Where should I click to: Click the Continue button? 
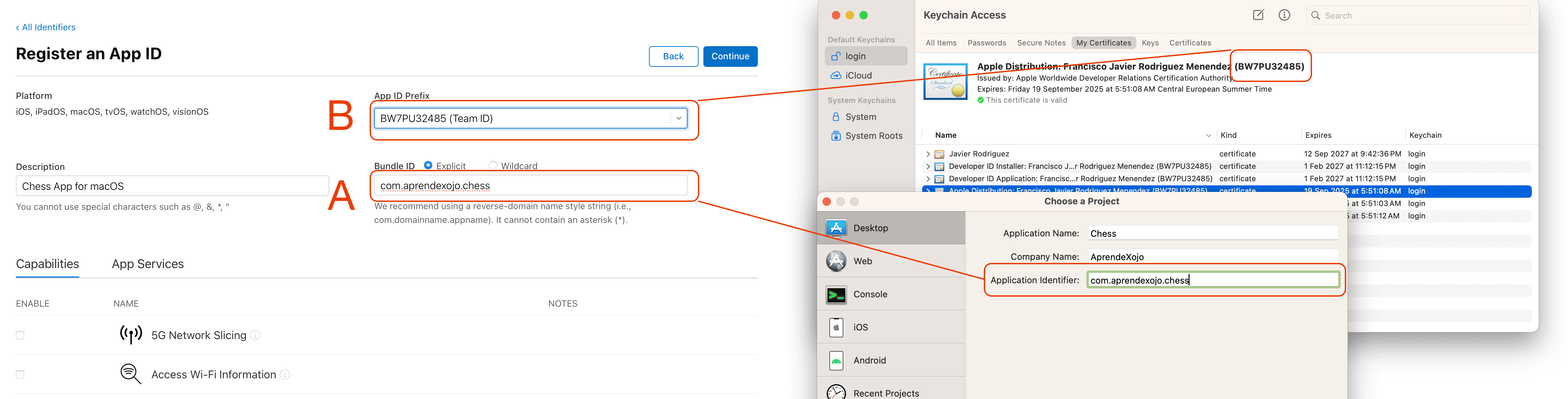[730, 56]
